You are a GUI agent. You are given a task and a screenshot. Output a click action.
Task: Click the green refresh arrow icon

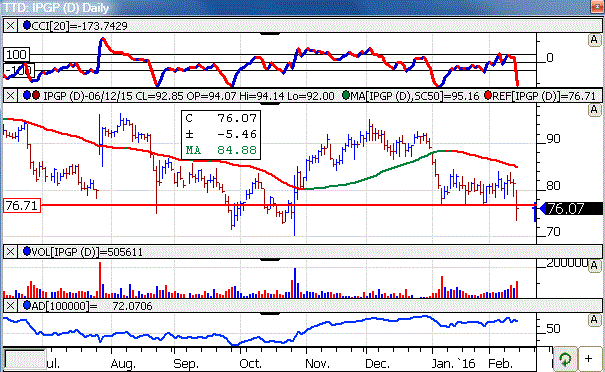point(566,359)
